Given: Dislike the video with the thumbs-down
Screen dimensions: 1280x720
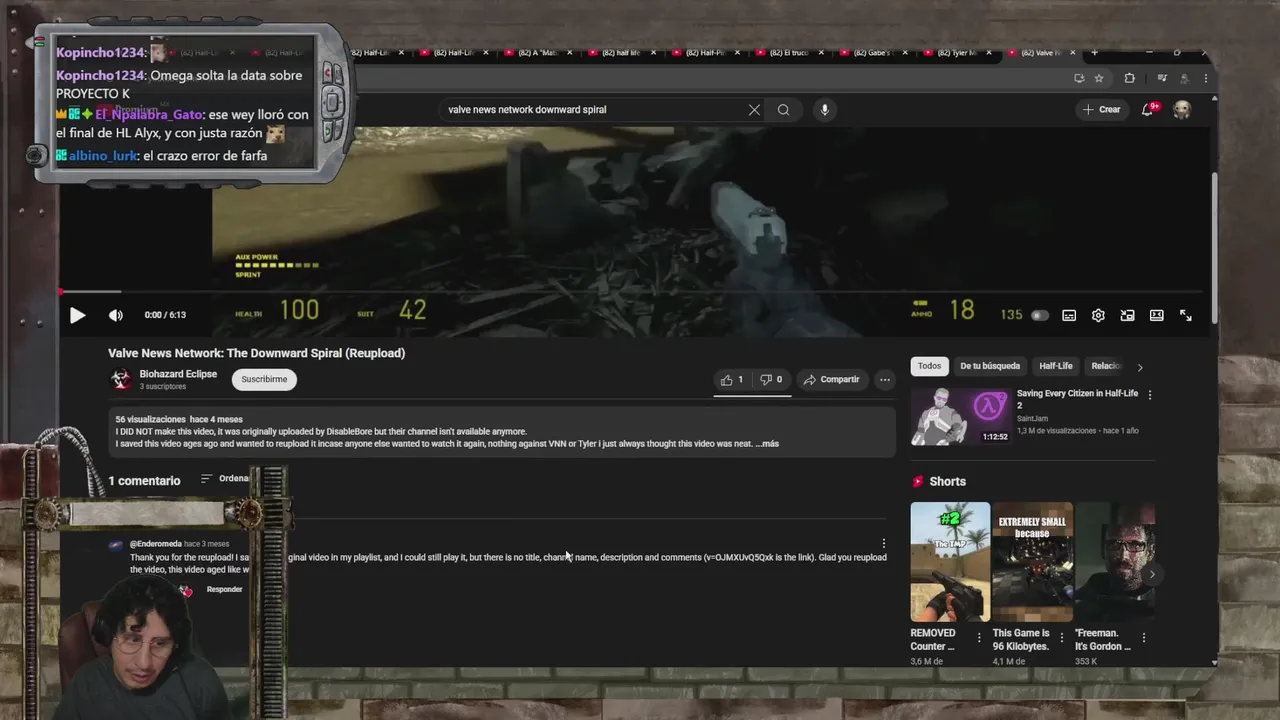Looking at the screenshot, I should click(x=771, y=379).
